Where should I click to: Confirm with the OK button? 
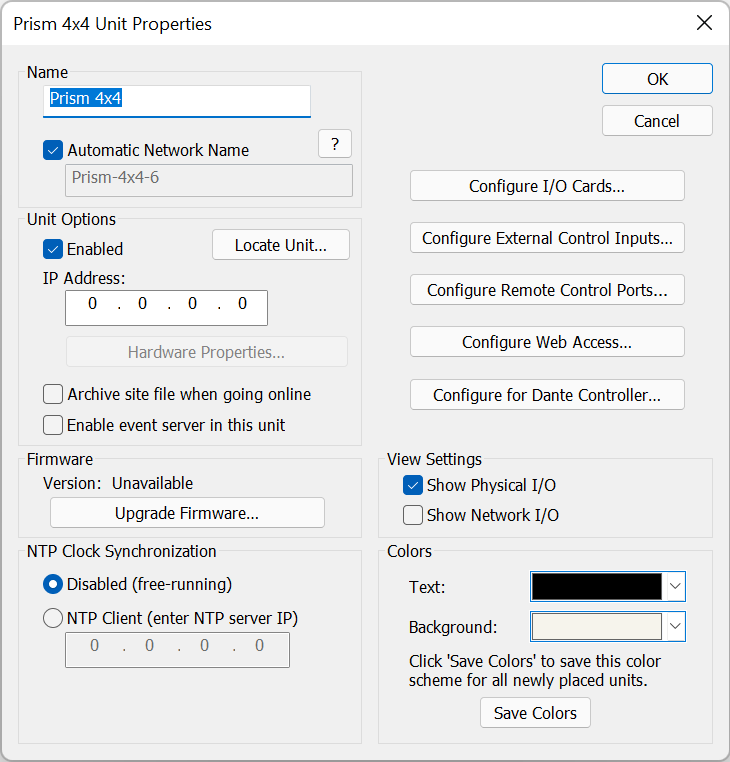pyautogui.click(x=657, y=79)
